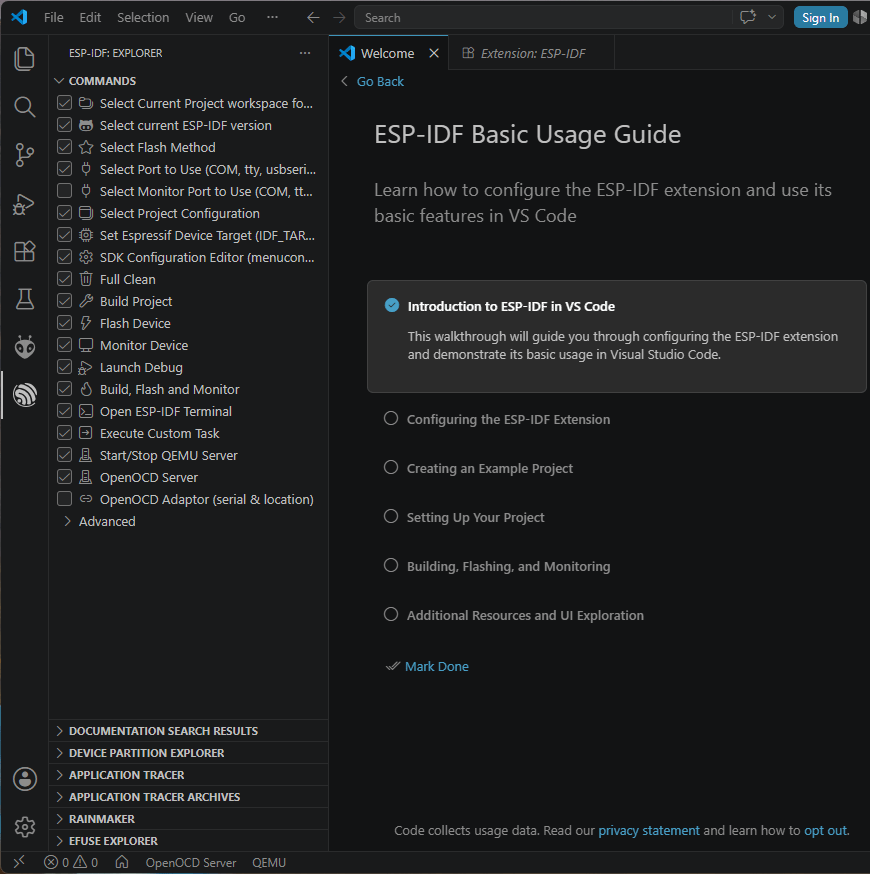The width and height of the screenshot is (870, 874).
Task: Open the ESP-IDF Espressif view
Action: (x=25, y=395)
